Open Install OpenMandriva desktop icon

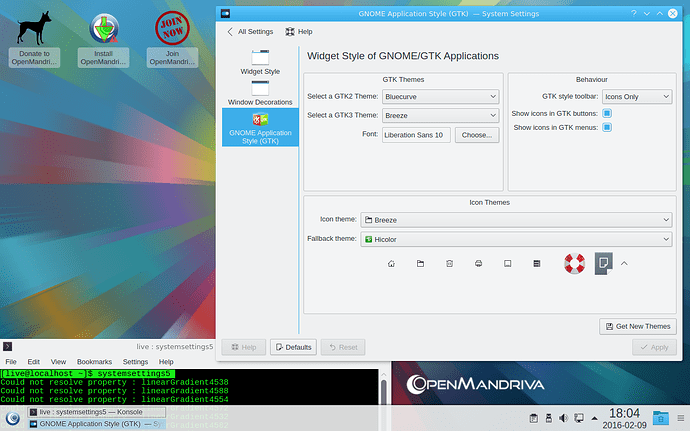103,39
